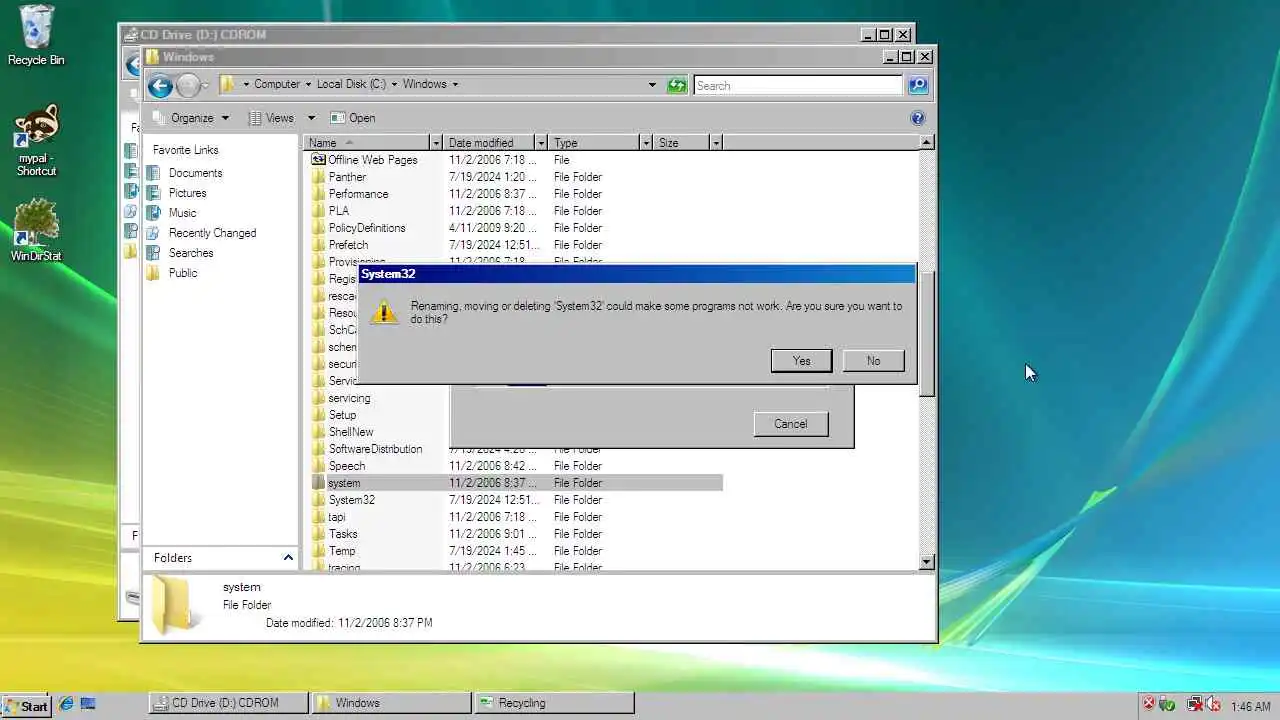Open Name column filter dropdown
The width and height of the screenshot is (1280, 720).
pyautogui.click(x=435, y=143)
